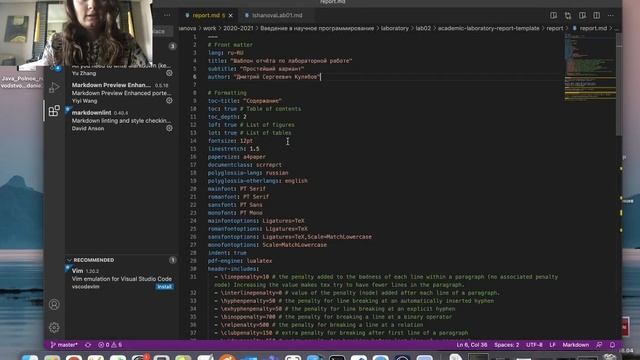Screen dimensions: 640x360
Task: Open manage gear for markdownlint extension
Action: point(169,128)
